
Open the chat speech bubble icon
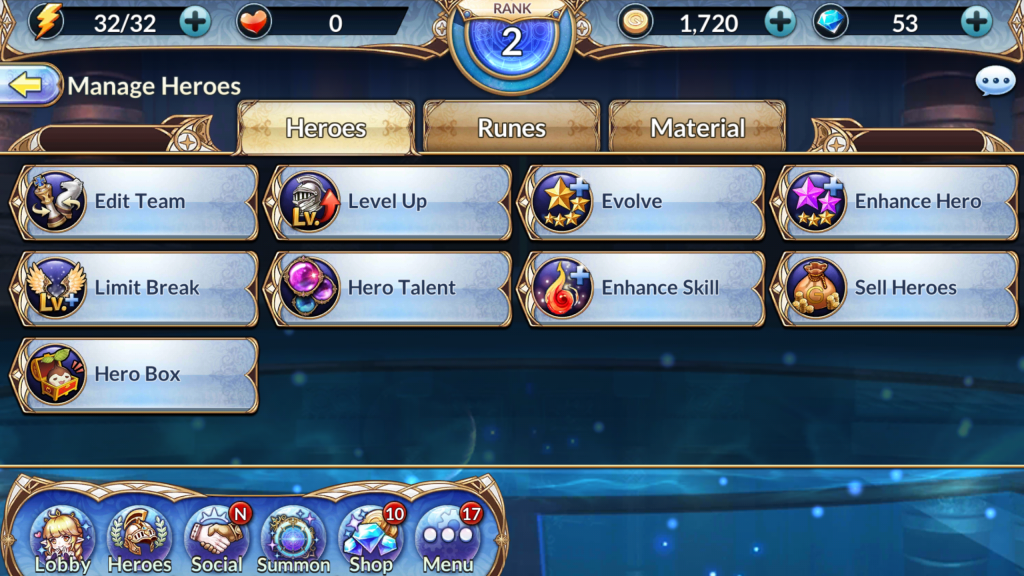tap(995, 82)
